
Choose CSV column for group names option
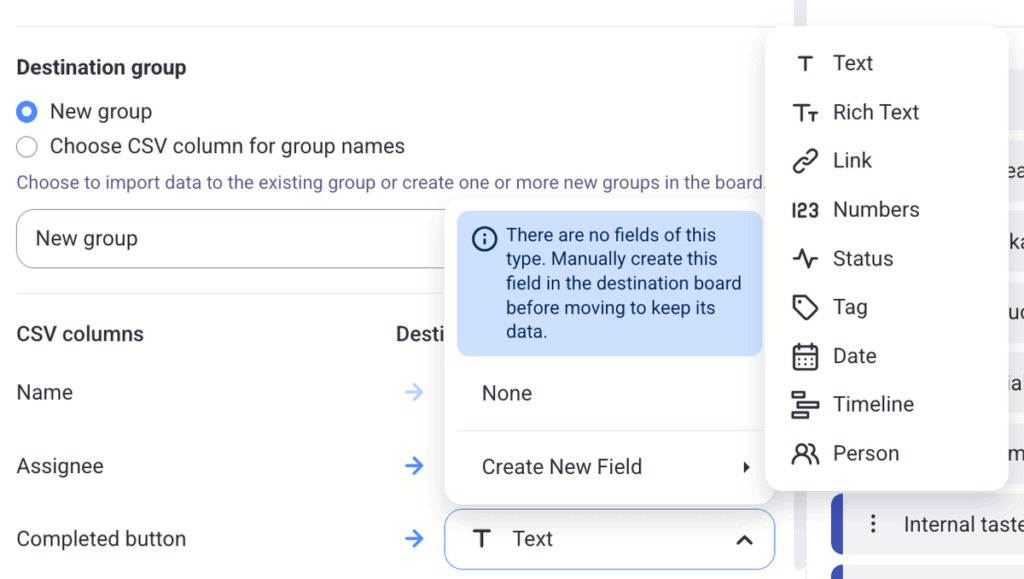click(x=26, y=146)
